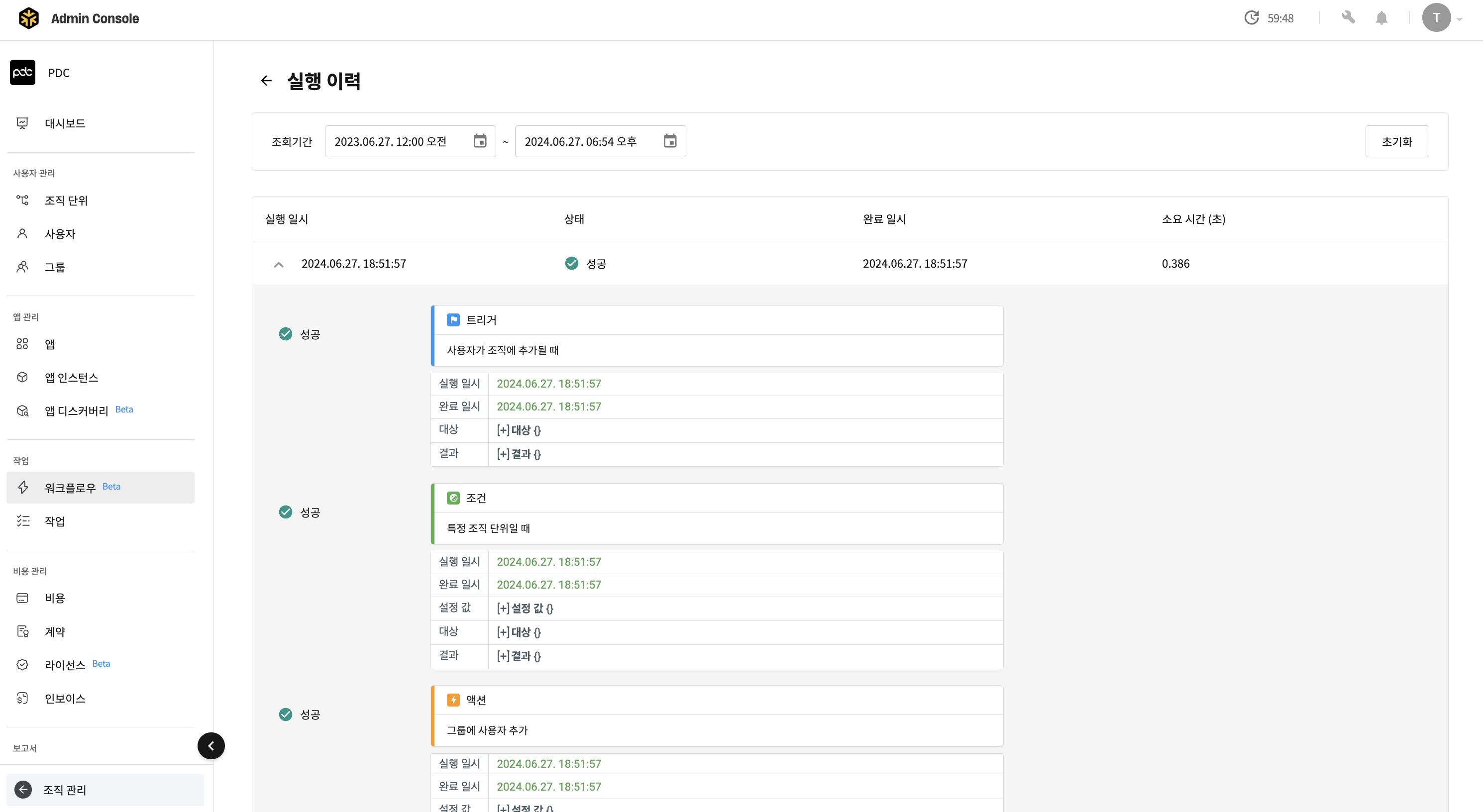Go back using the arrow beside 실행 이력
1483x812 pixels.
[x=266, y=81]
